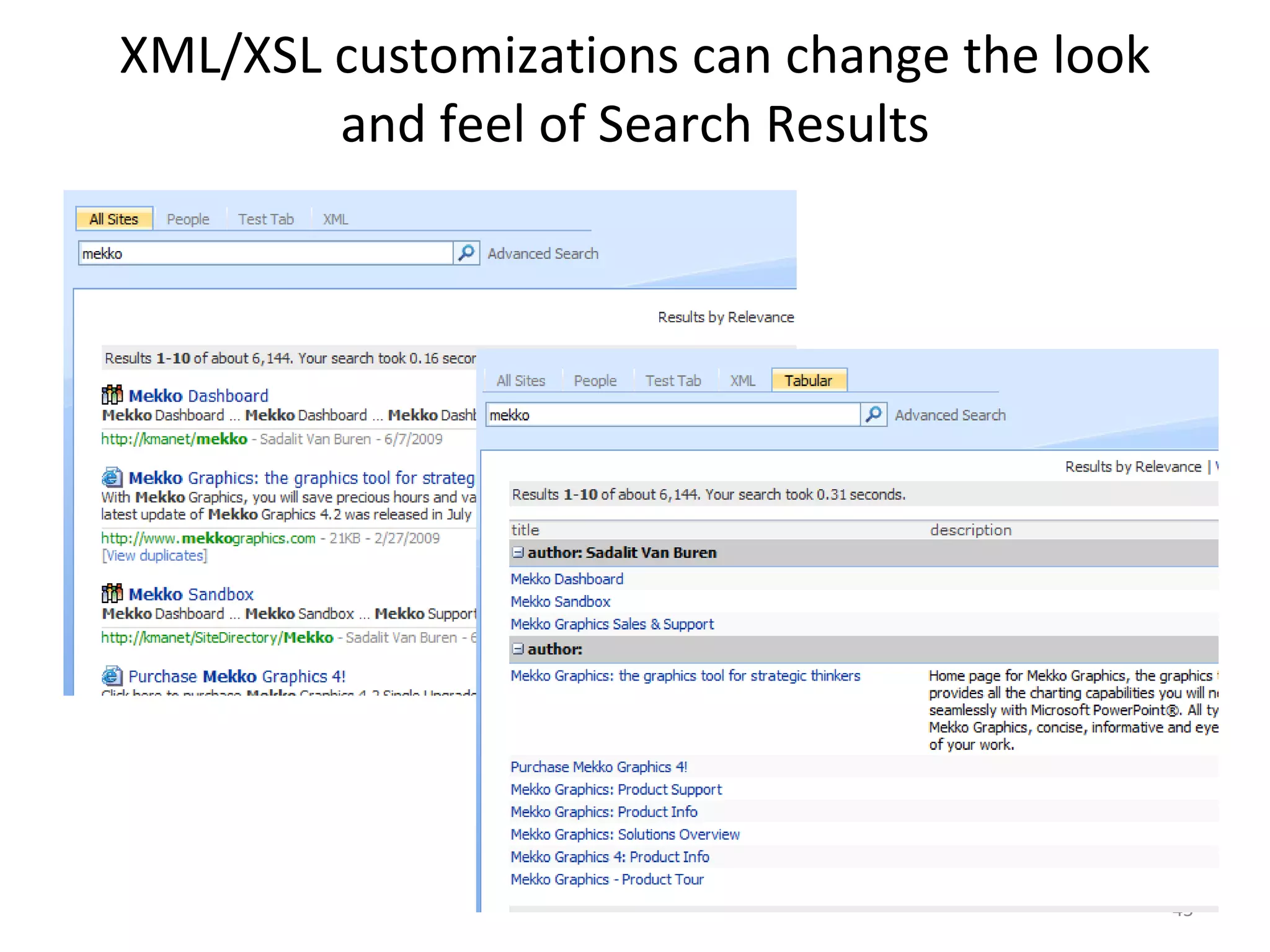Screen dimensions: 1270x952
Task: Select the All Sites tab in the left window
Action: [114, 219]
